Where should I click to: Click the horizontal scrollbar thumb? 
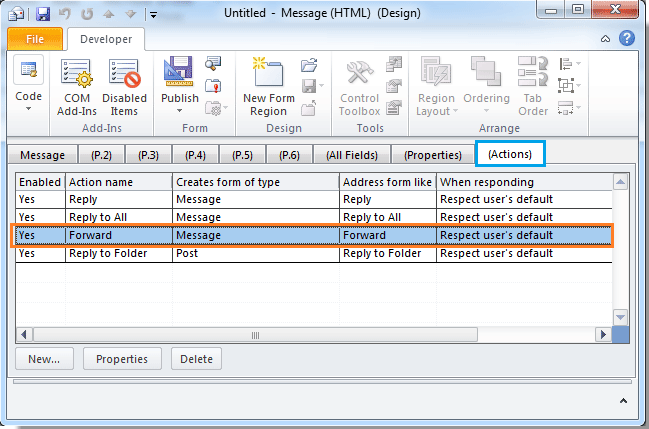click(x=255, y=335)
